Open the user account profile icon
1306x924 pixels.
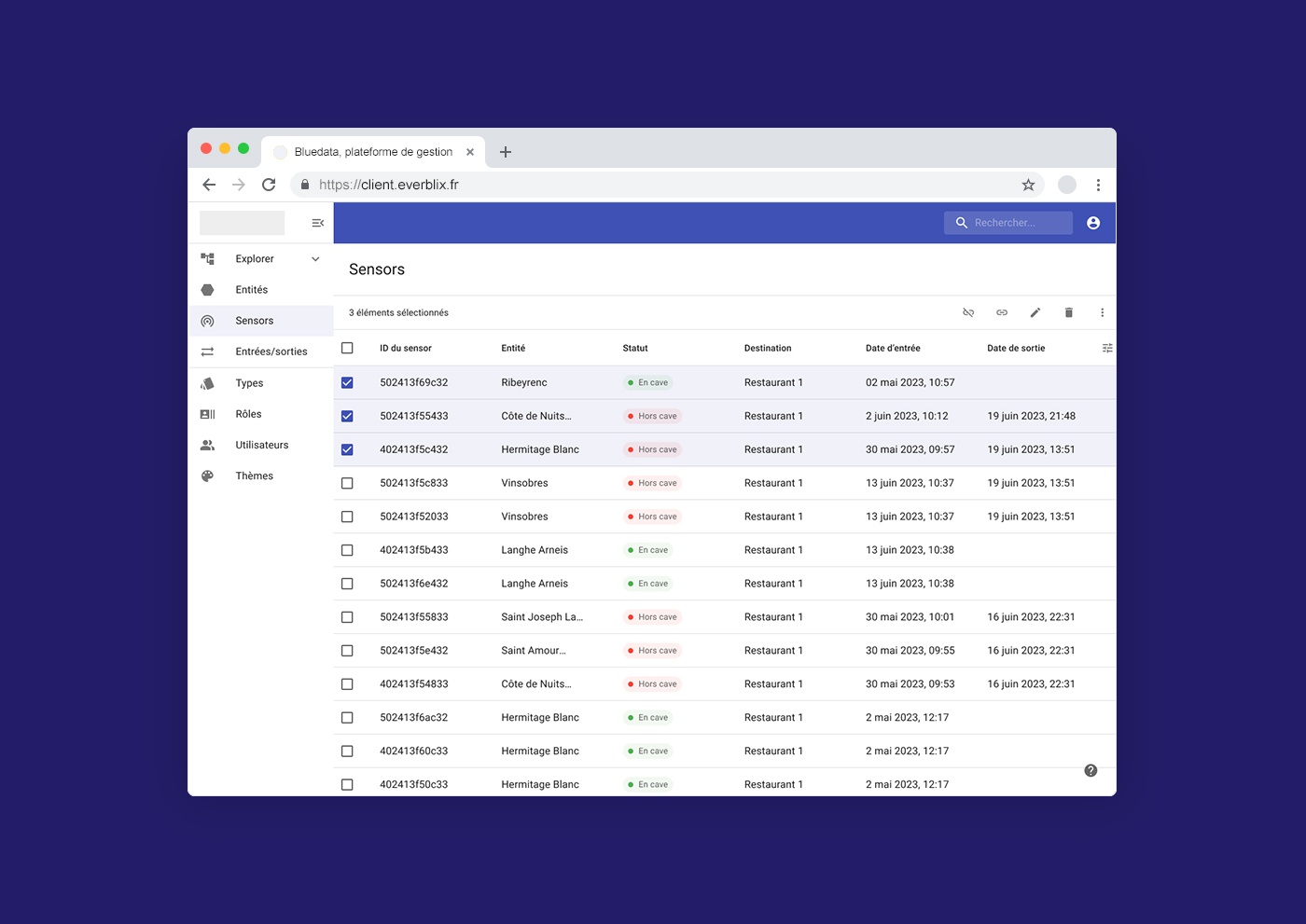[1093, 223]
